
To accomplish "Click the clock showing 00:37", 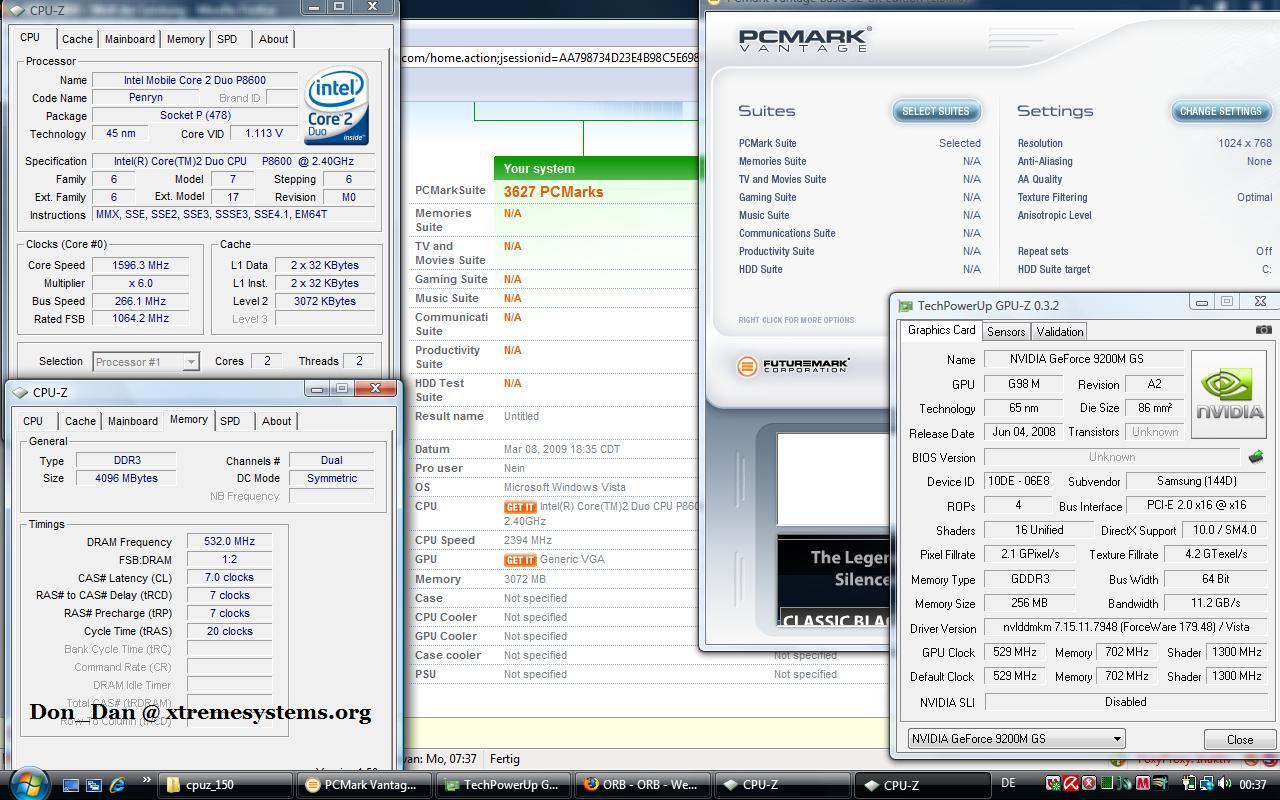I will click(1252, 785).
